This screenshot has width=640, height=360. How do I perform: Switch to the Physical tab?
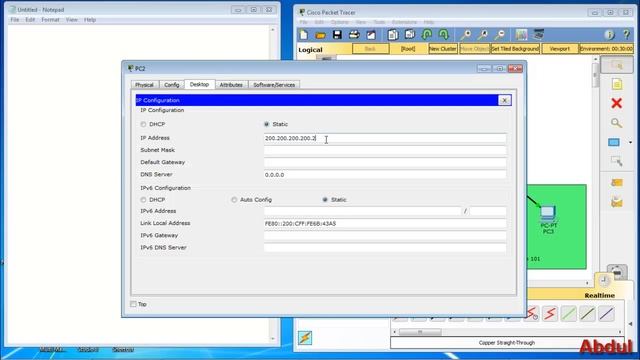[x=144, y=85]
